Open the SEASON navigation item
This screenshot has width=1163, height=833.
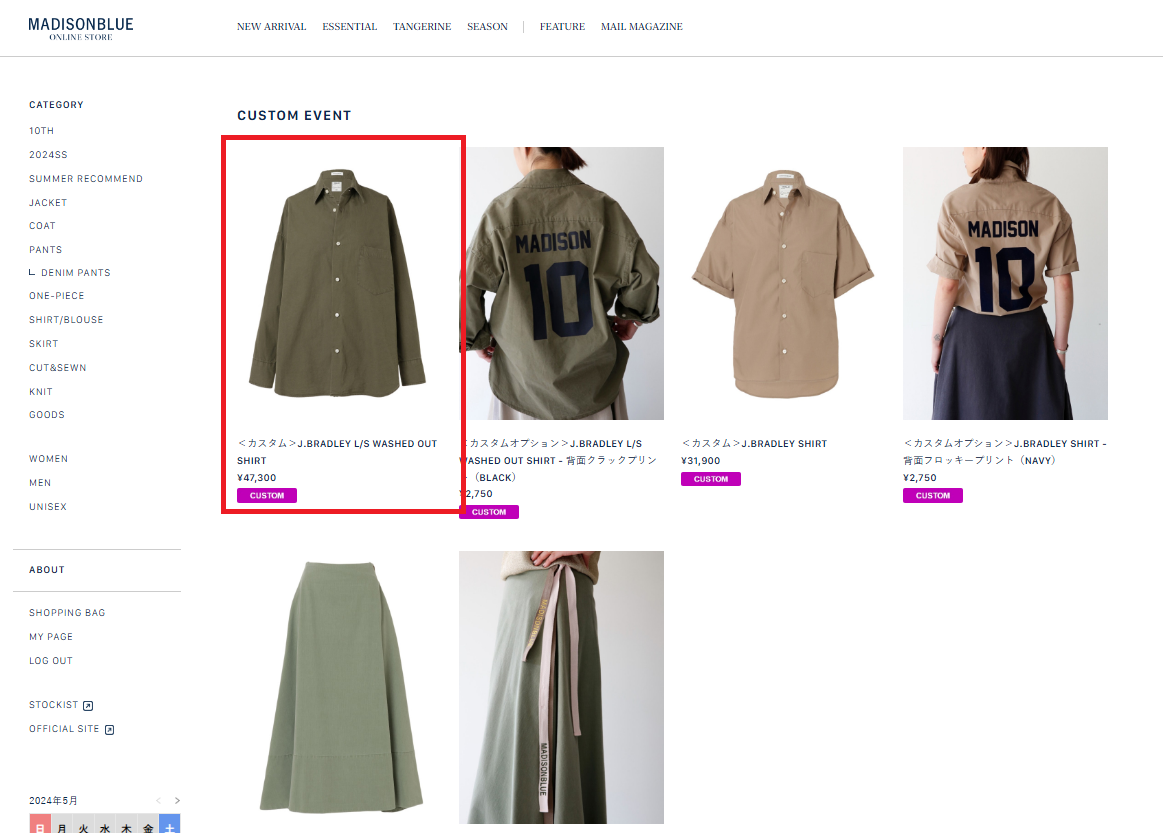[x=487, y=27]
